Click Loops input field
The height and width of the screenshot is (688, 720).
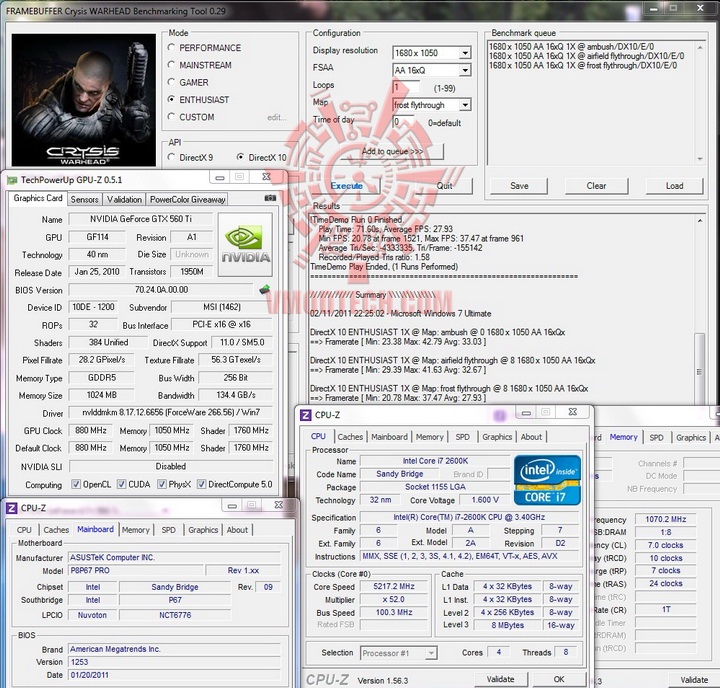click(406, 87)
